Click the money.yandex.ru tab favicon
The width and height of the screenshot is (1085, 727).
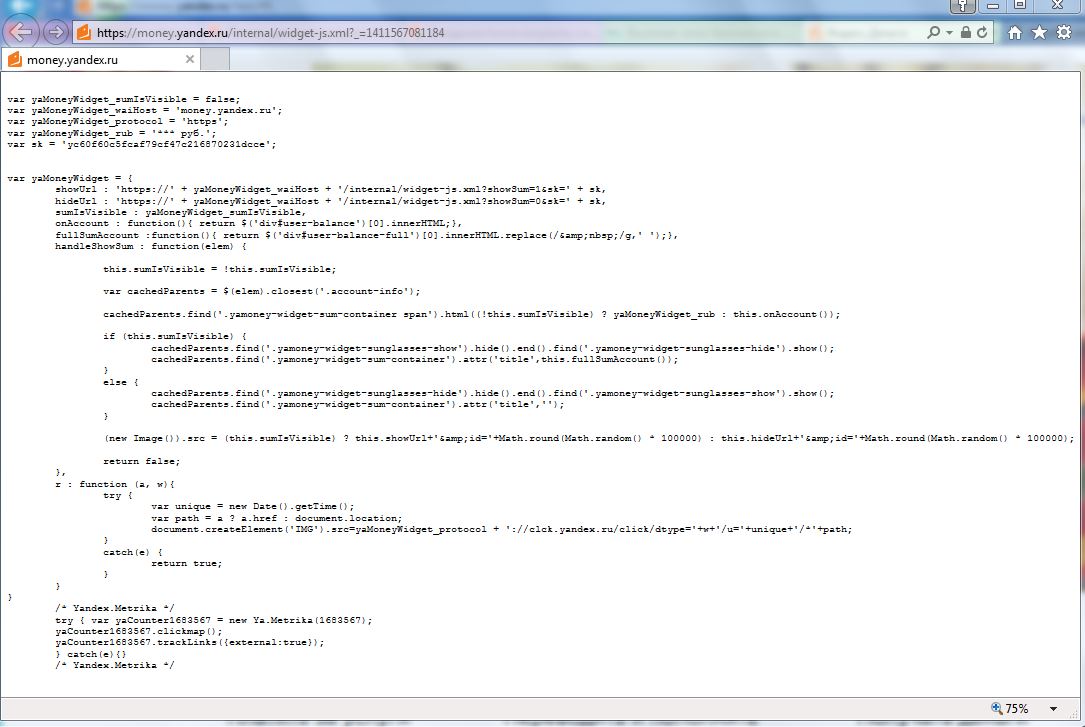pyautogui.click(x=15, y=59)
